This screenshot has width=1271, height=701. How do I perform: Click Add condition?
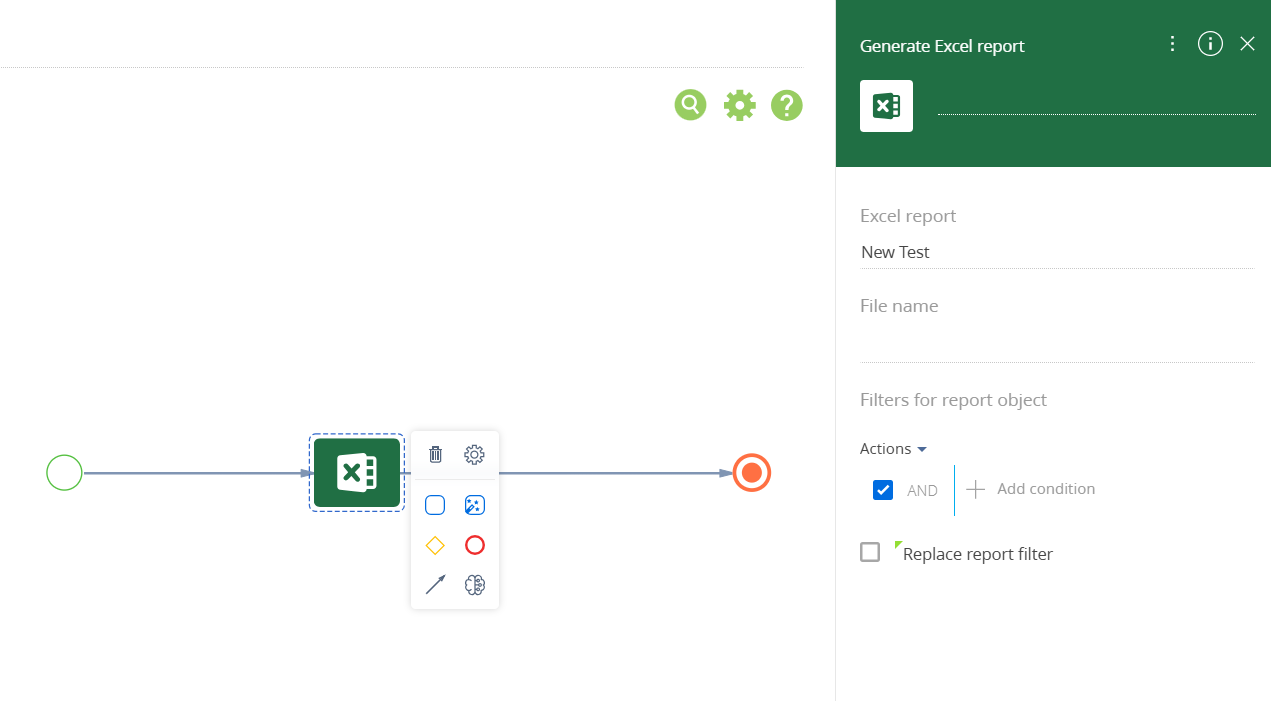(1031, 489)
